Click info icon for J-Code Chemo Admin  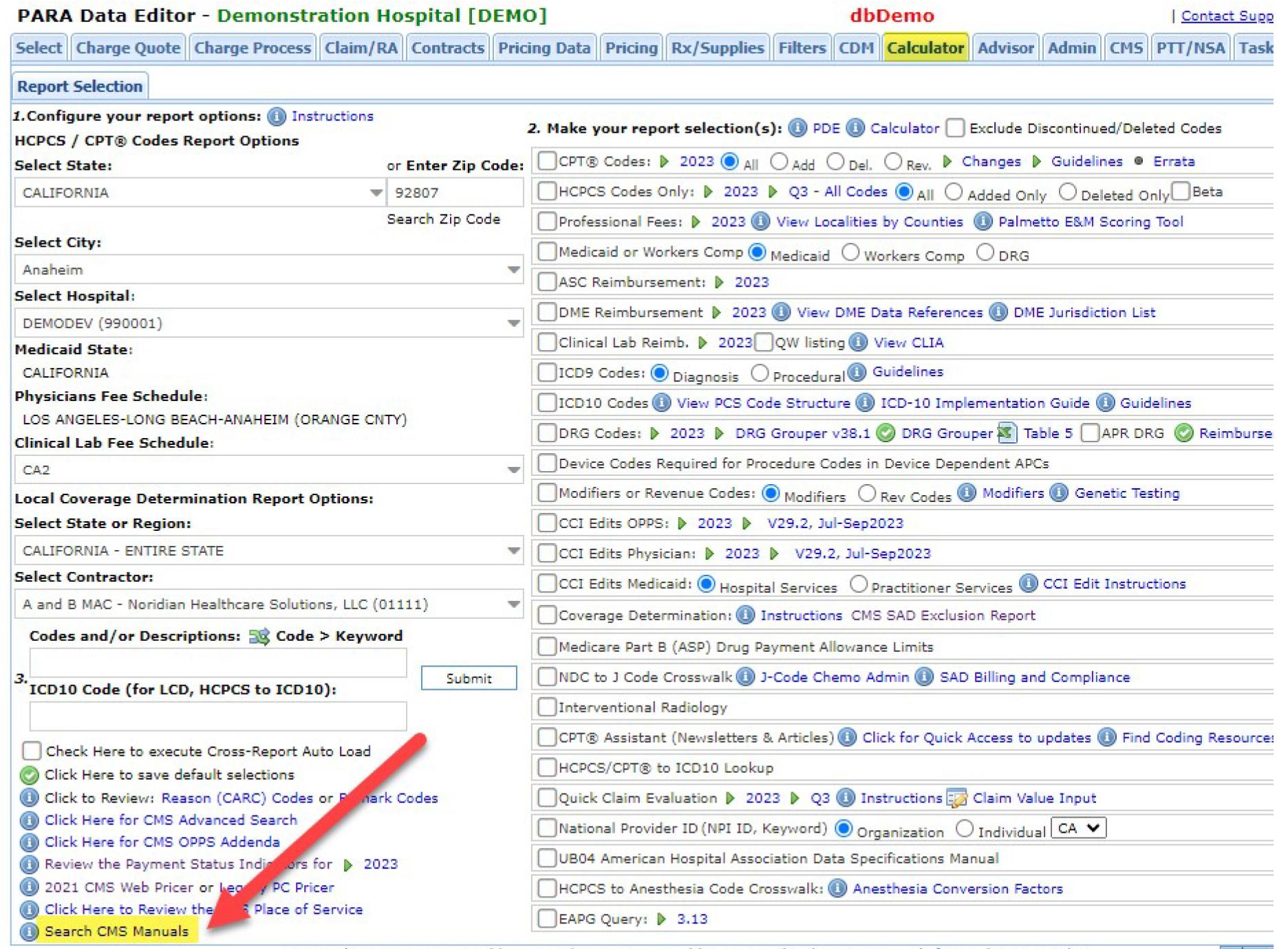pyautogui.click(x=745, y=677)
